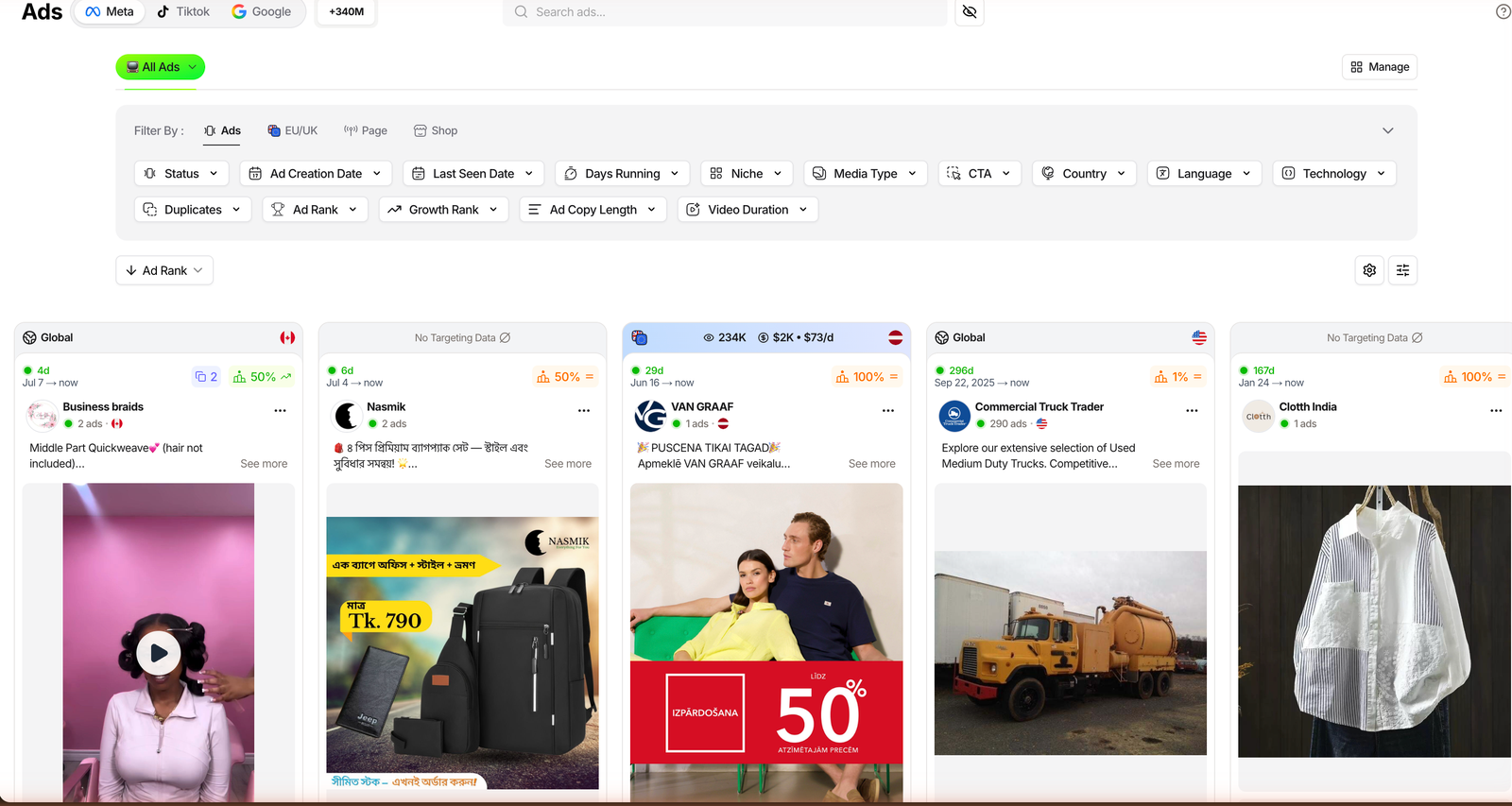The image size is (1512, 806).
Task: Select the Page filter tab
Action: [366, 130]
